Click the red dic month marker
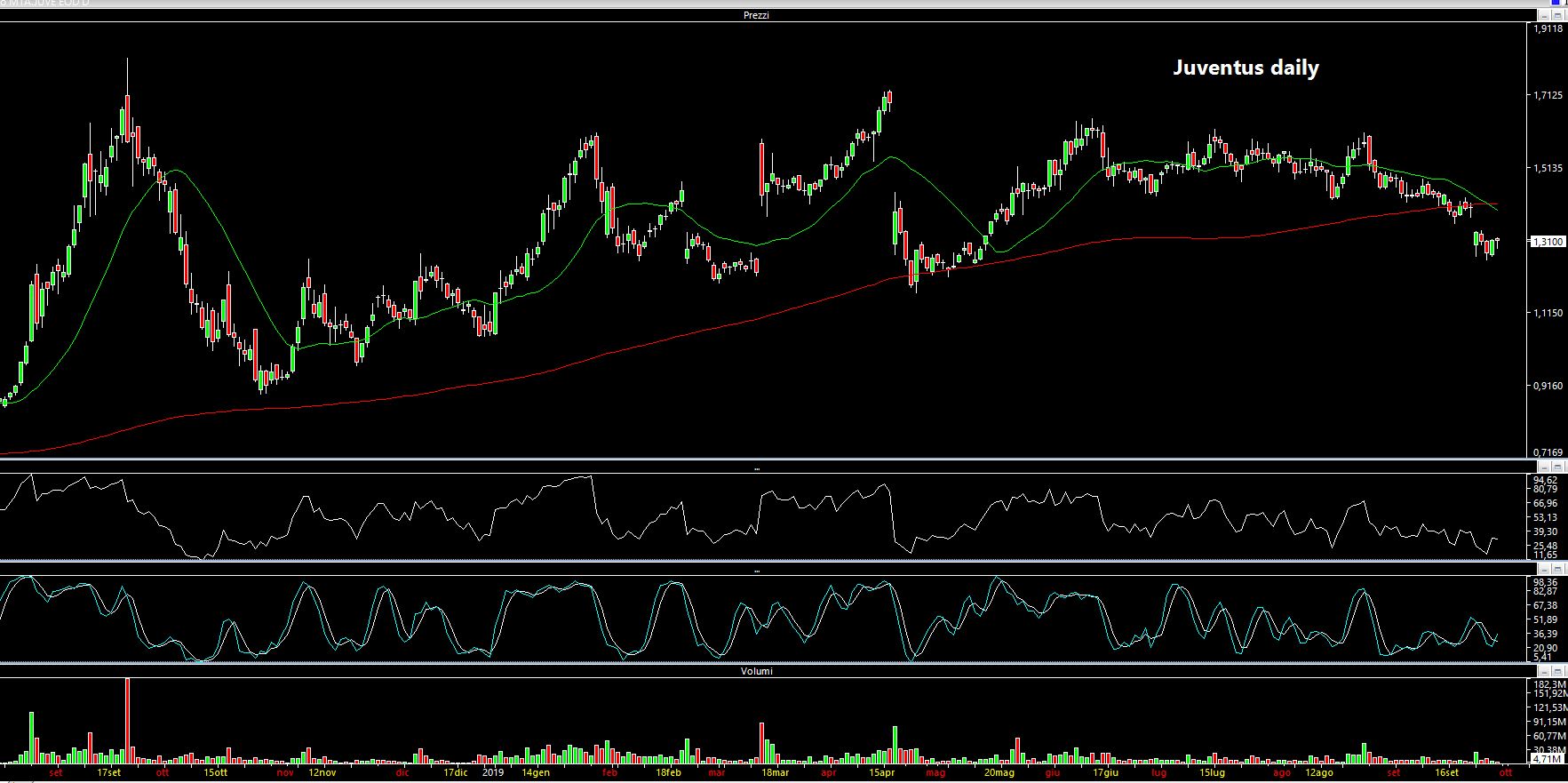Image resolution: width=1568 pixels, height=783 pixels. (x=402, y=772)
